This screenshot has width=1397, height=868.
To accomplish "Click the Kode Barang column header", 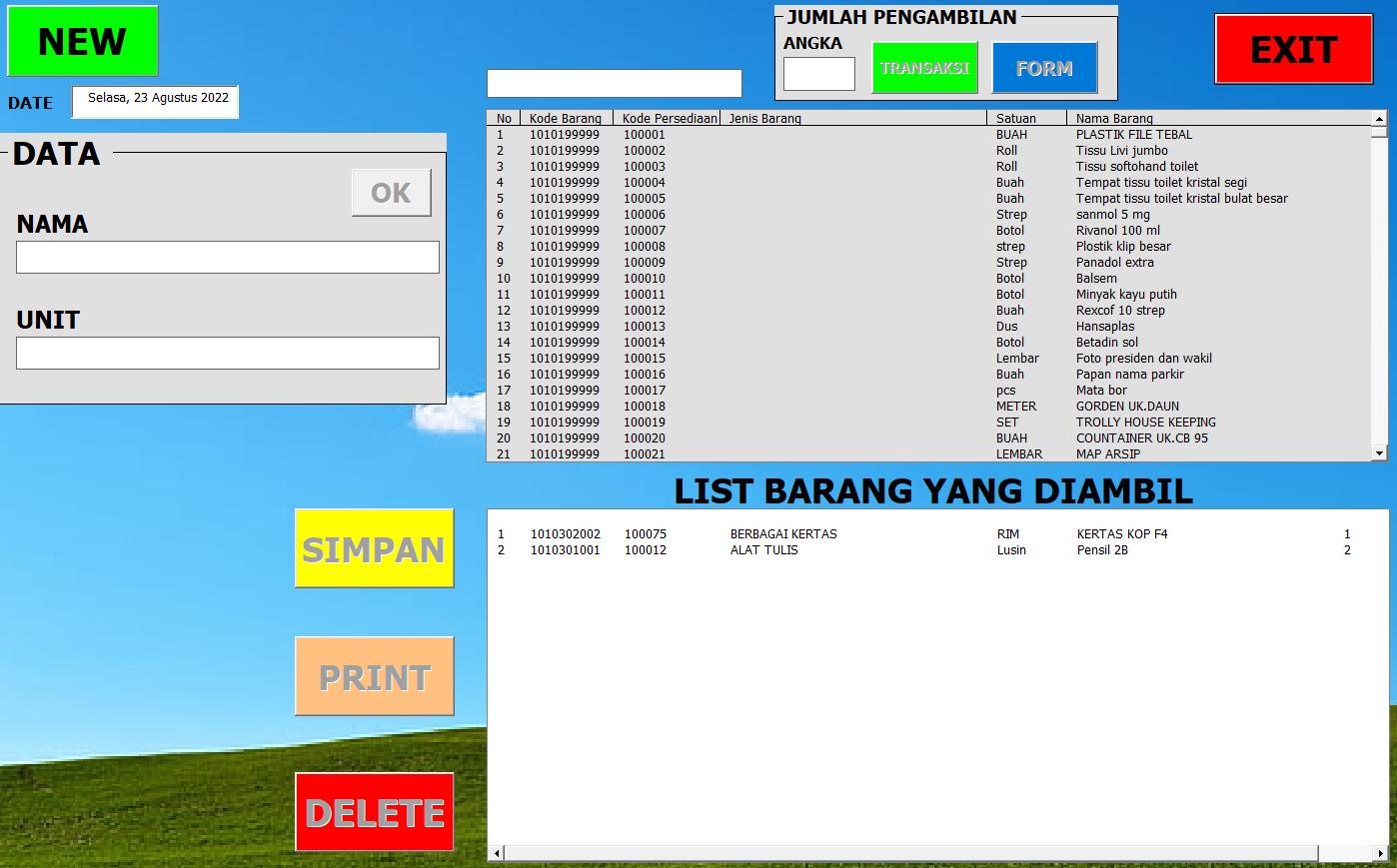I will (x=566, y=118).
